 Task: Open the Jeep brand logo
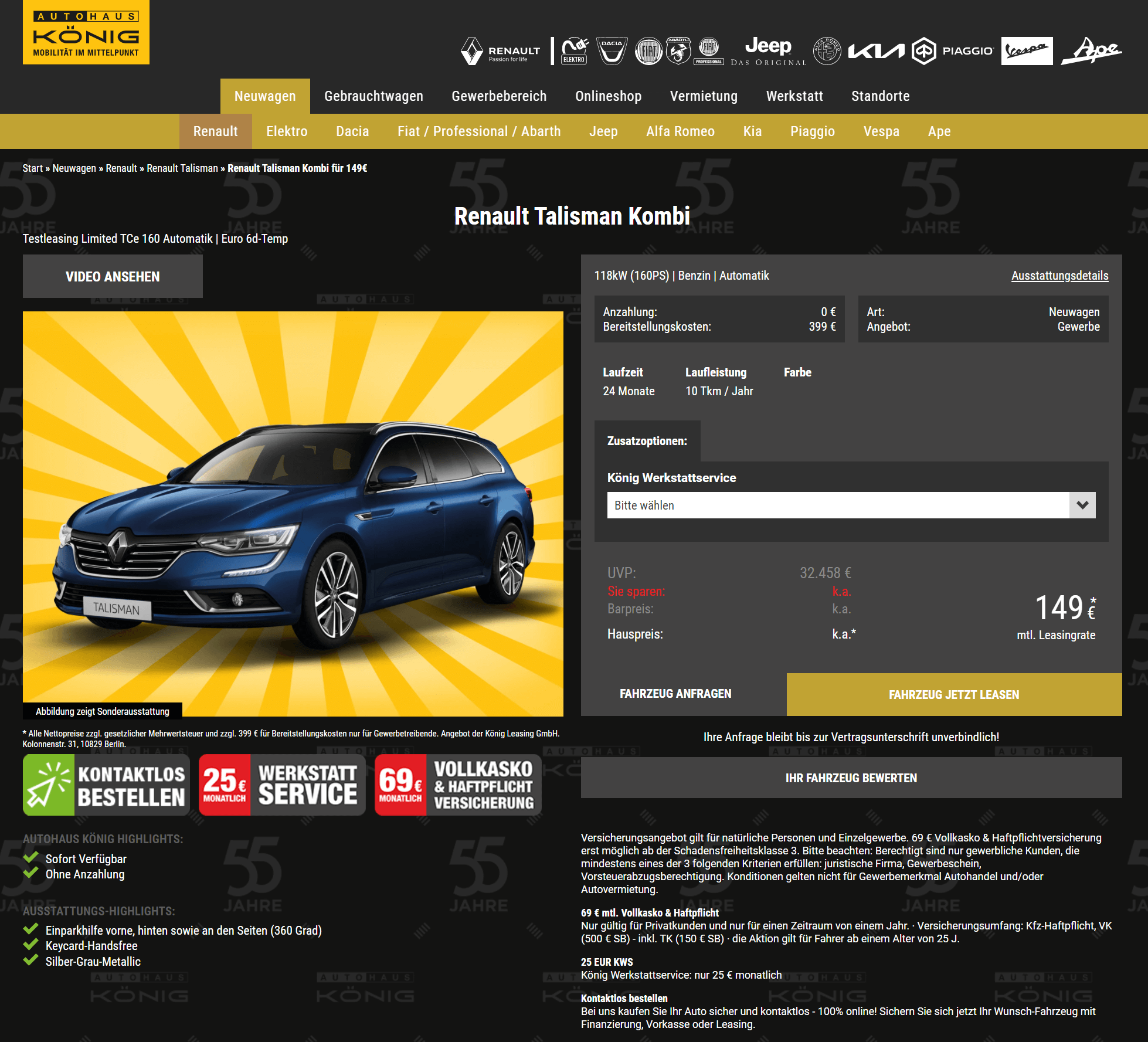click(x=769, y=51)
